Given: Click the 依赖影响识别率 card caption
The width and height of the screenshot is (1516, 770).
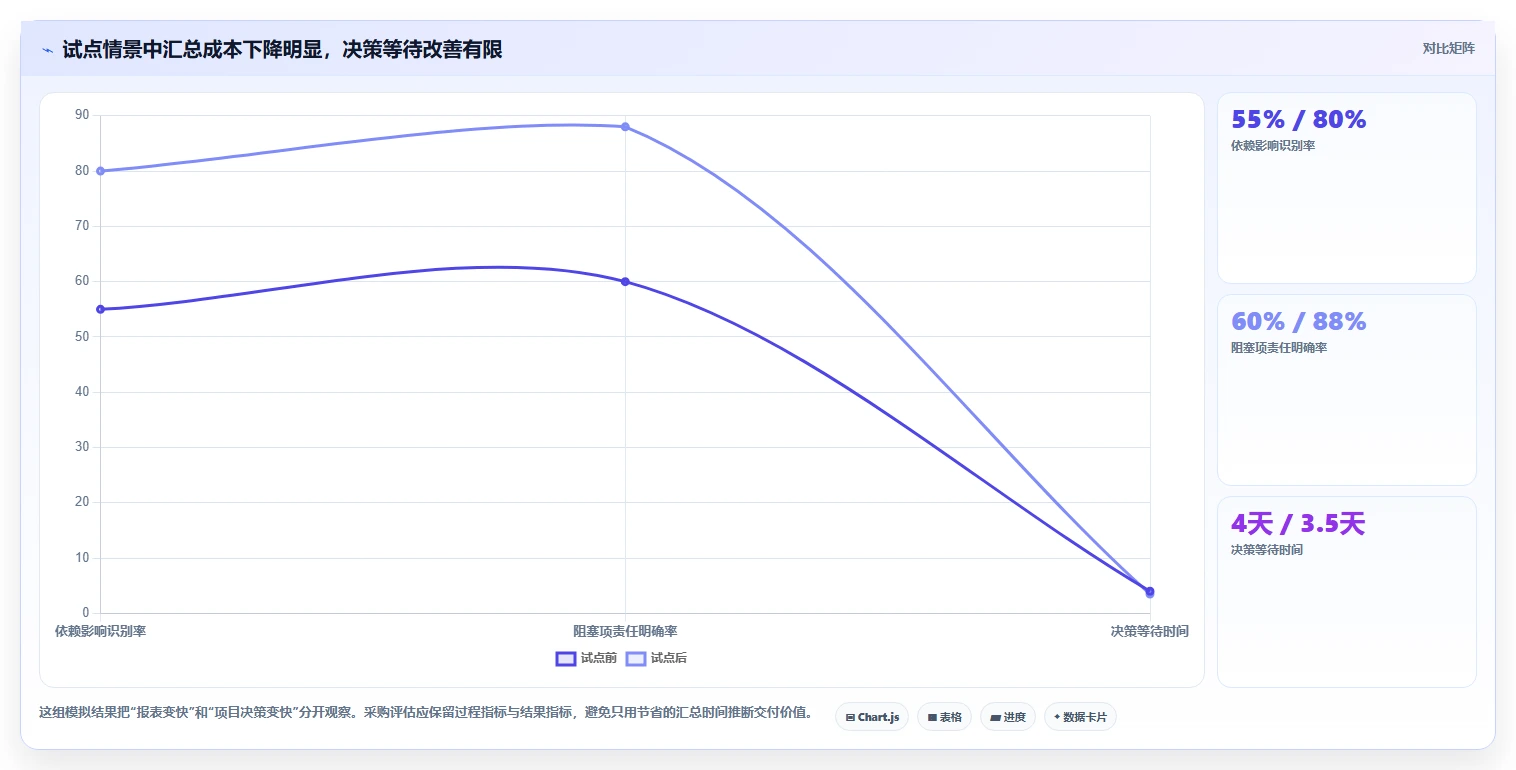Looking at the screenshot, I should [1273, 146].
